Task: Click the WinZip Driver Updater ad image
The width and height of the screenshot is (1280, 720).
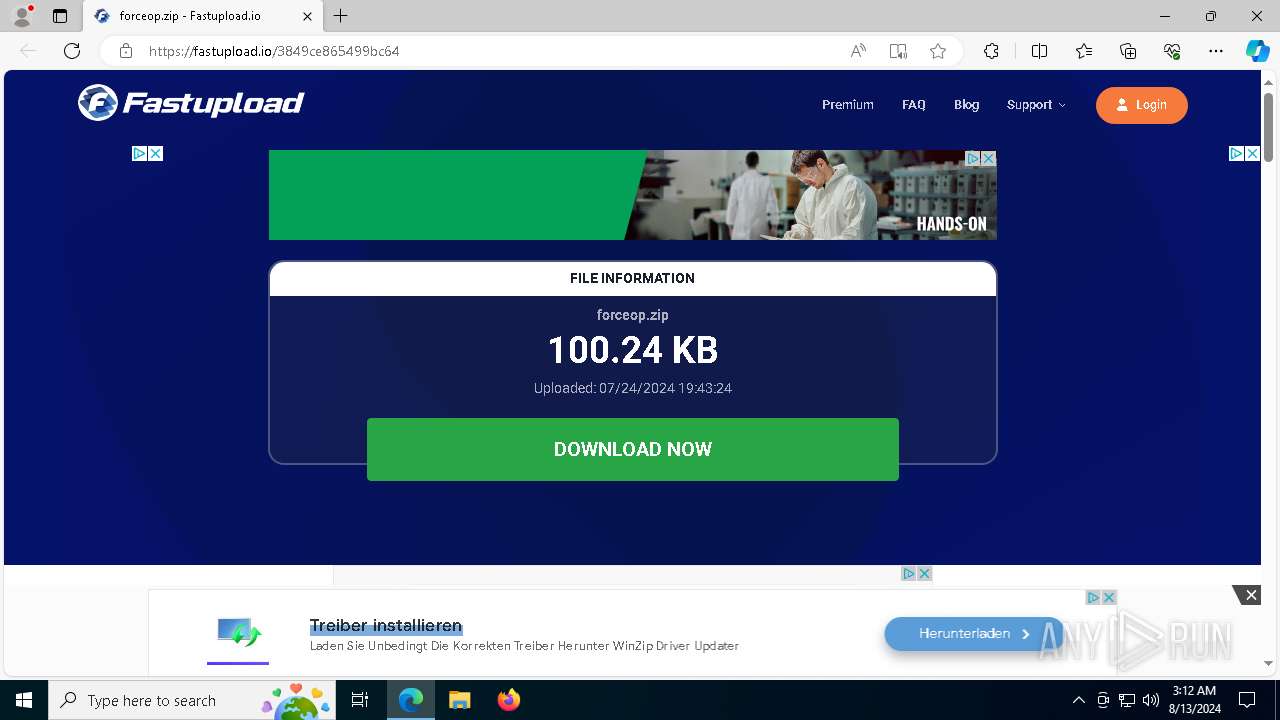Action: click(238, 634)
